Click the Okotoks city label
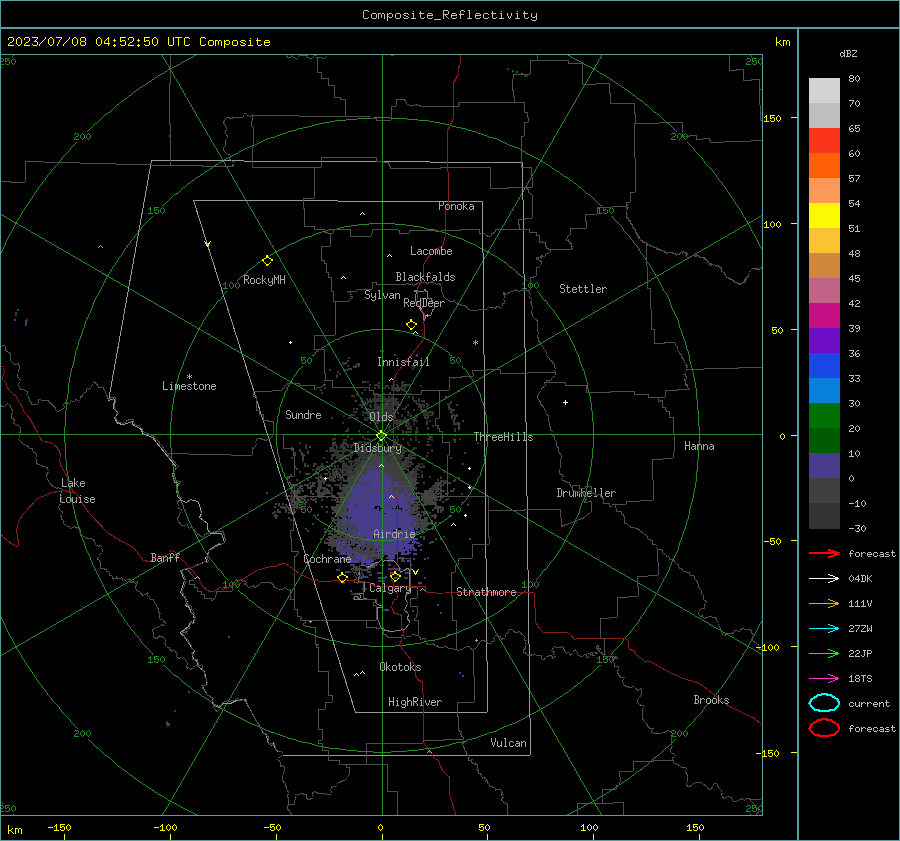 (x=400, y=667)
